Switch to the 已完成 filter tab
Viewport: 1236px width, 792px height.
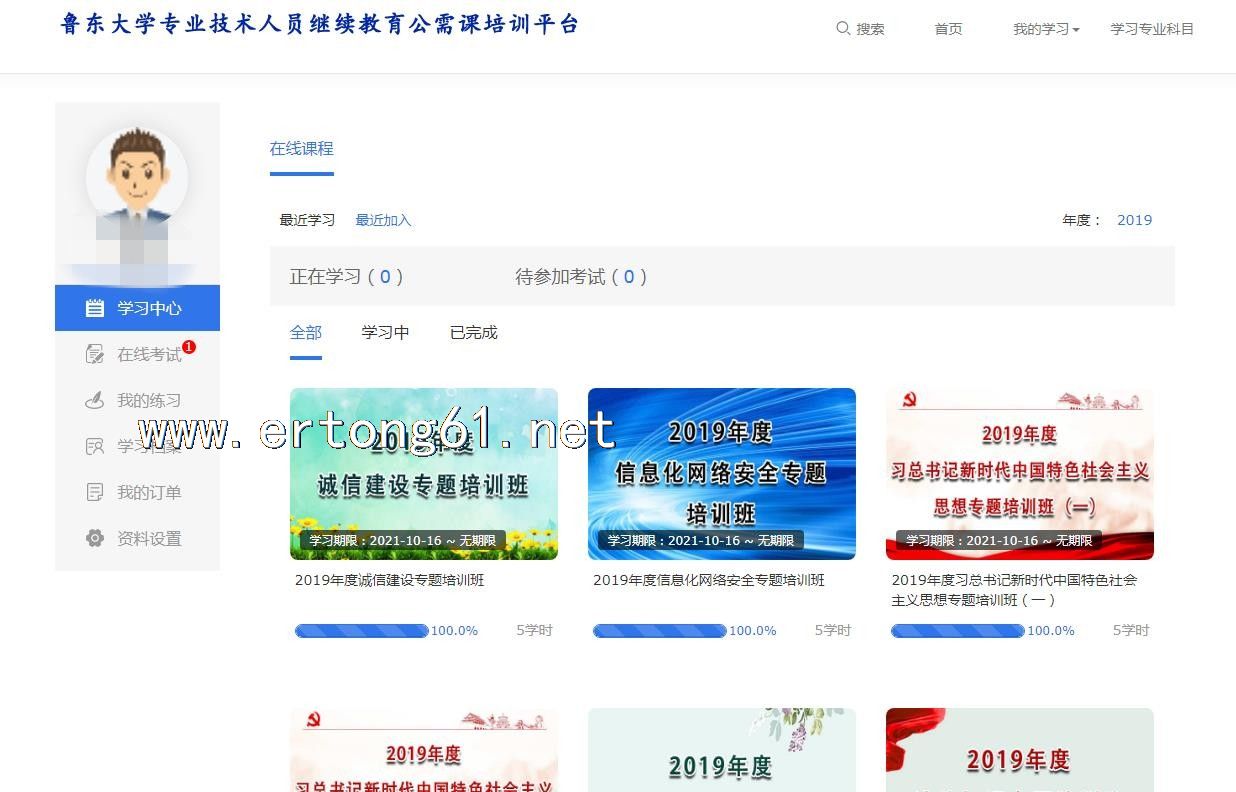point(473,332)
